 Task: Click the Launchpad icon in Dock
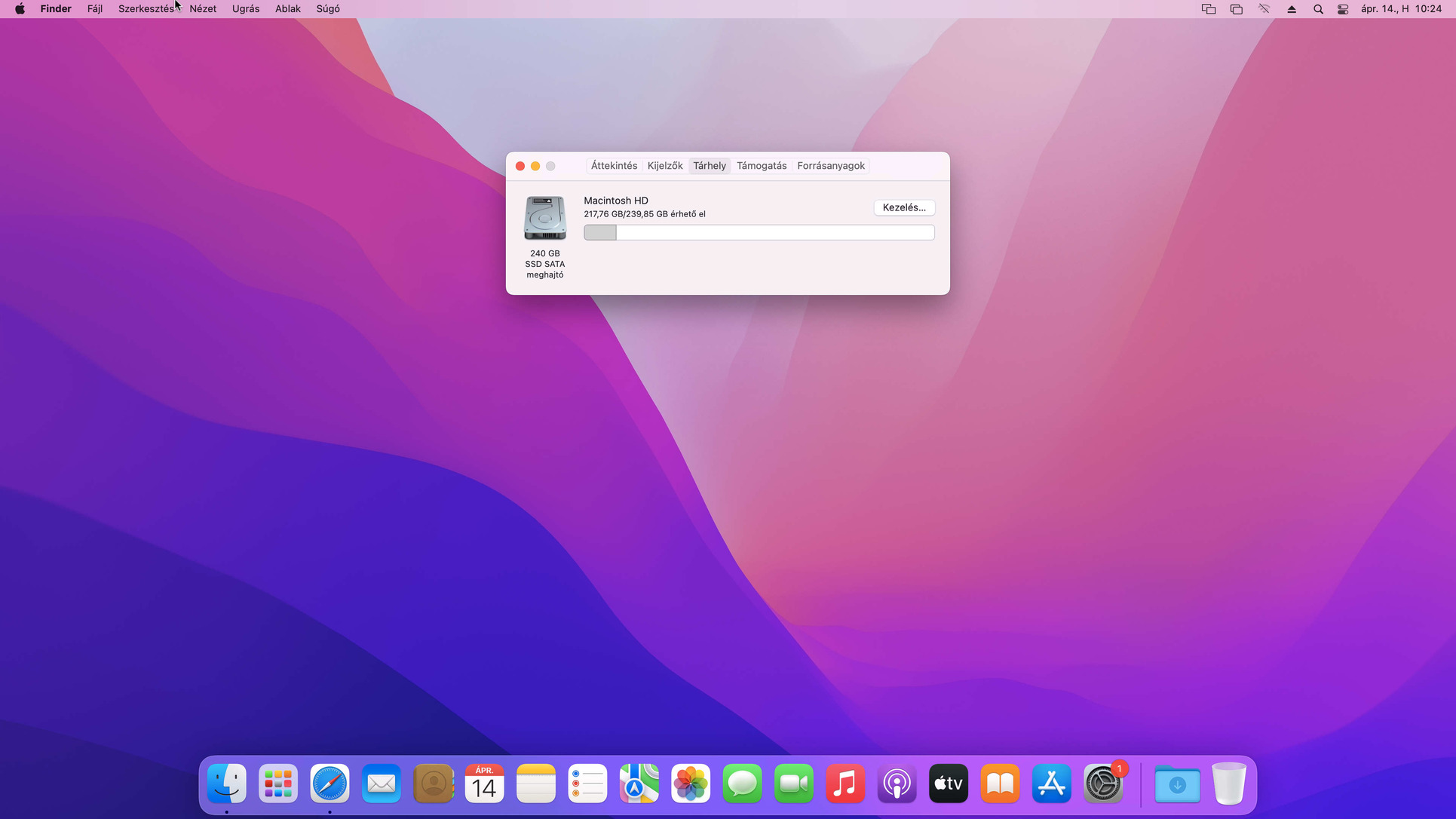[278, 784]
